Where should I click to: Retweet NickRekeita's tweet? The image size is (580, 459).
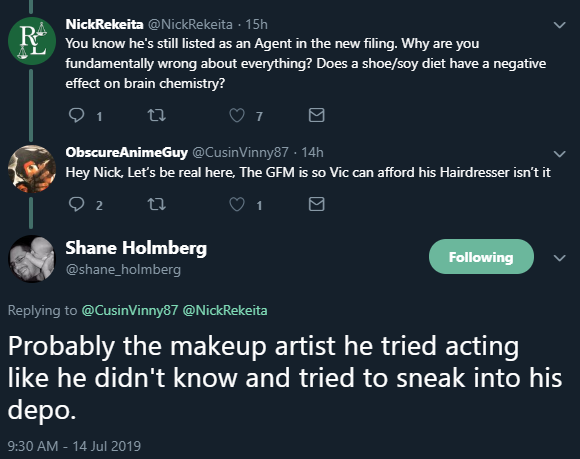click(x=156, y=115)
